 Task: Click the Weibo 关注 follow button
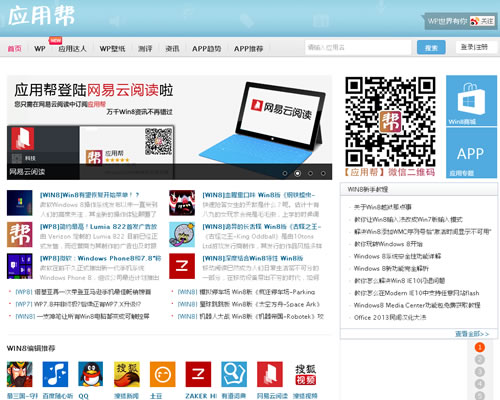pyautogui.click(x=482, y=21)
